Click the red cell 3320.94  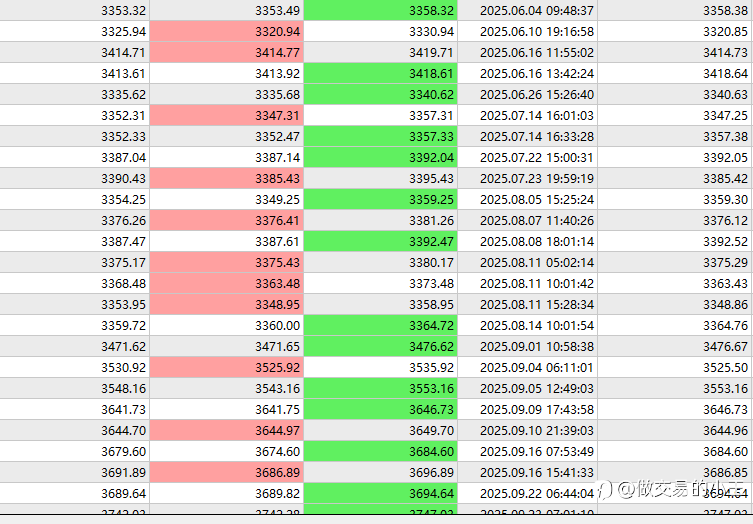point(226,31)
